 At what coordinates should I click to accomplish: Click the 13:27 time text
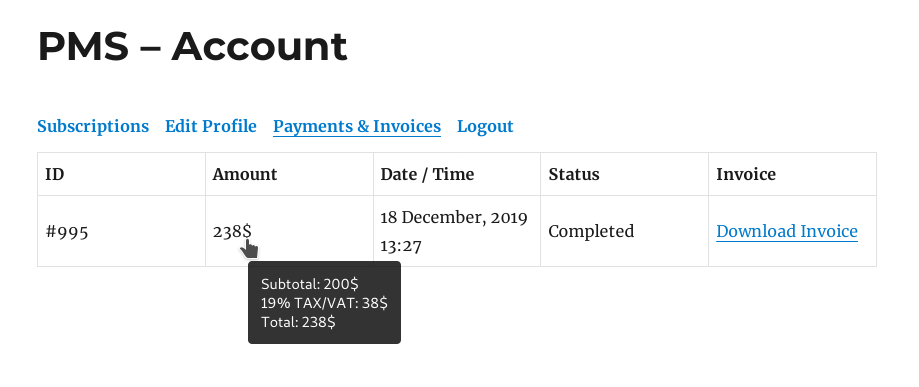click(x=401, y=246)
